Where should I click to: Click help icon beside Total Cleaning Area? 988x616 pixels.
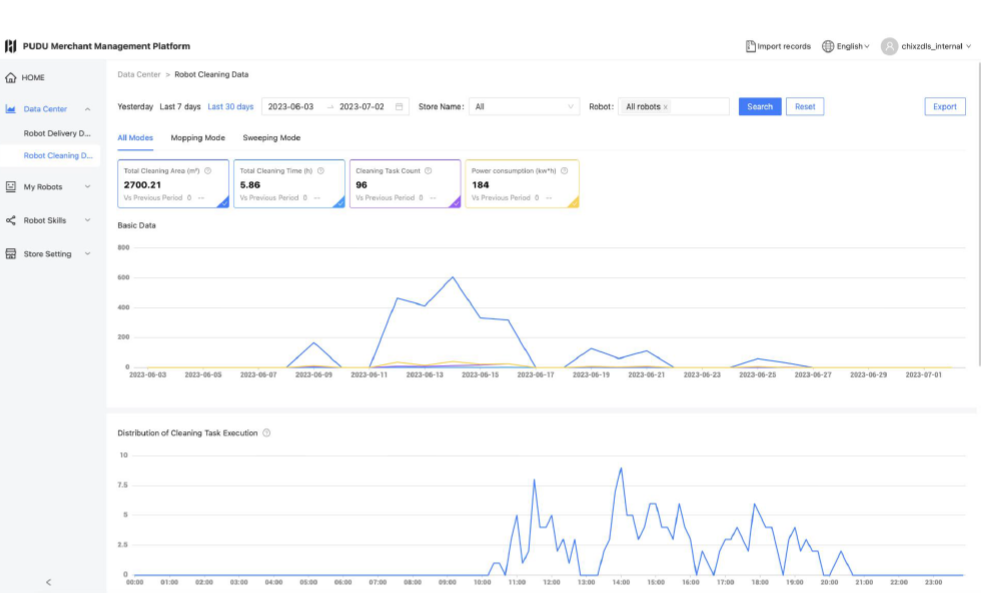207,171
